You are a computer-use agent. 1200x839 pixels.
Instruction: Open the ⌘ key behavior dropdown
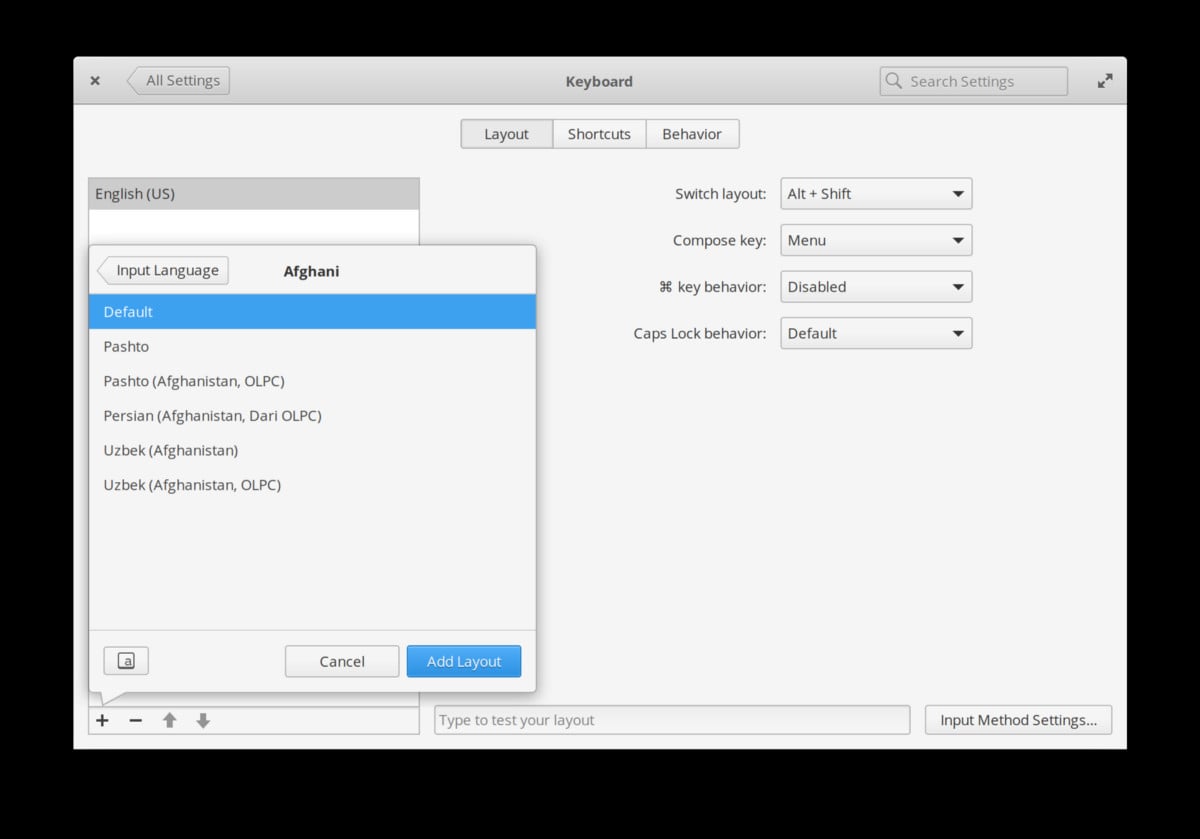875,287
